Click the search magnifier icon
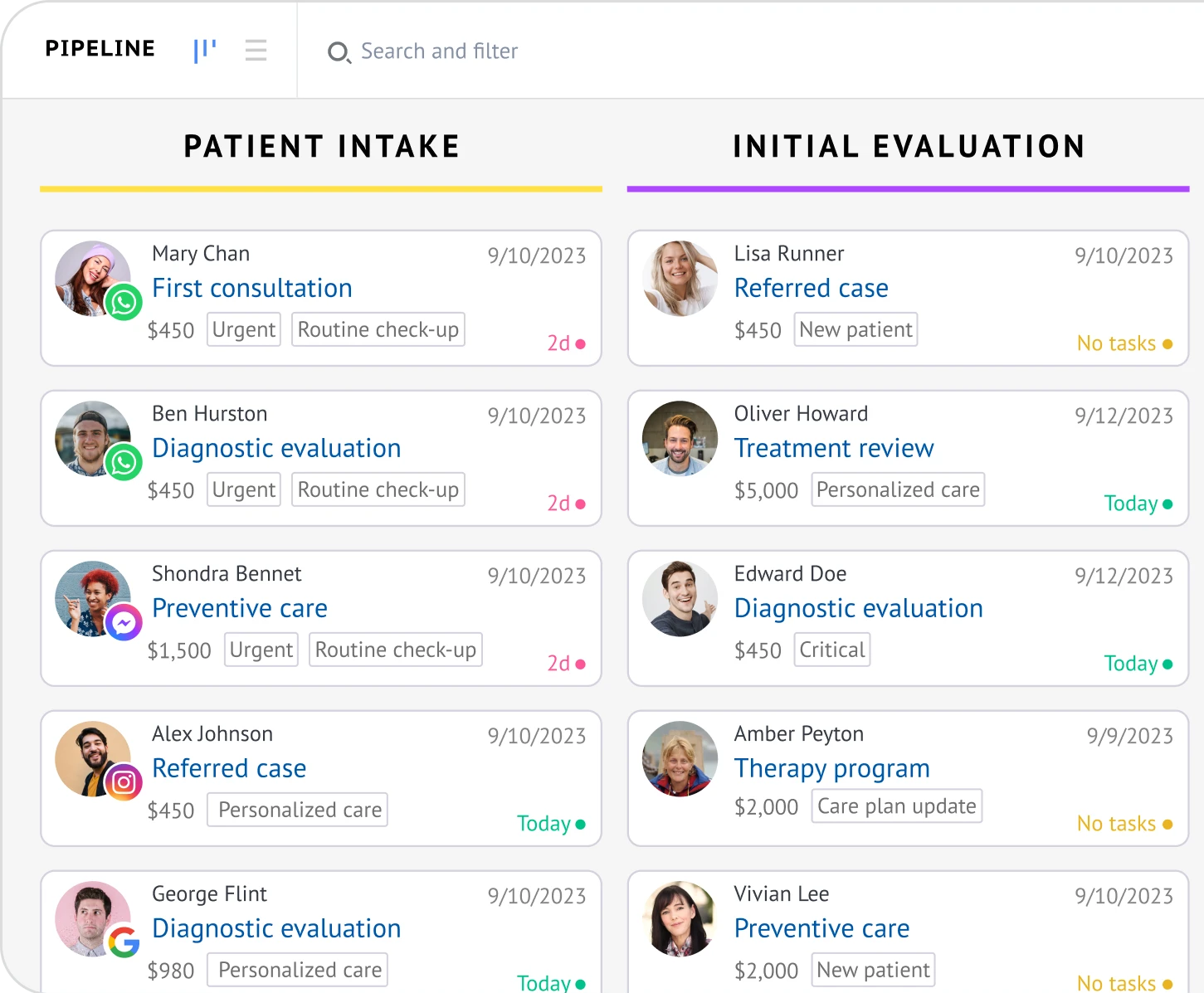 [x=339, y=53]
